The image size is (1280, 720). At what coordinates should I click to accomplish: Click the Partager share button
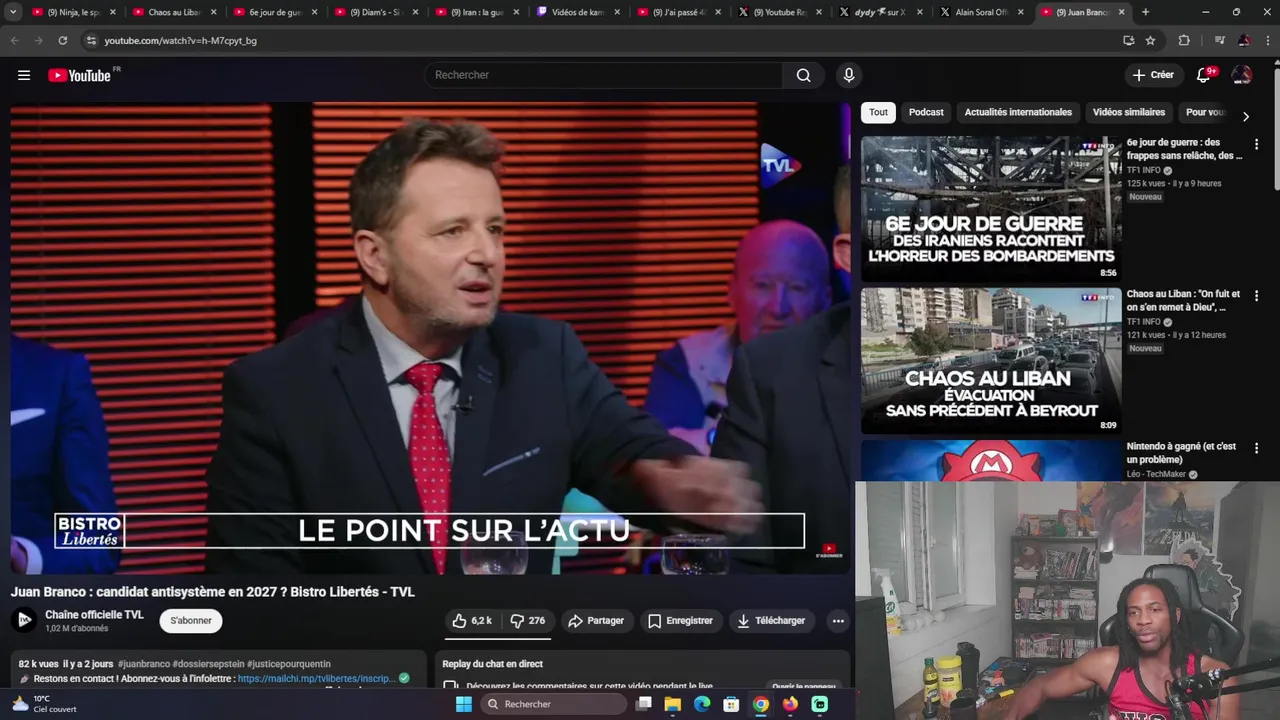(x=596, y=621)
